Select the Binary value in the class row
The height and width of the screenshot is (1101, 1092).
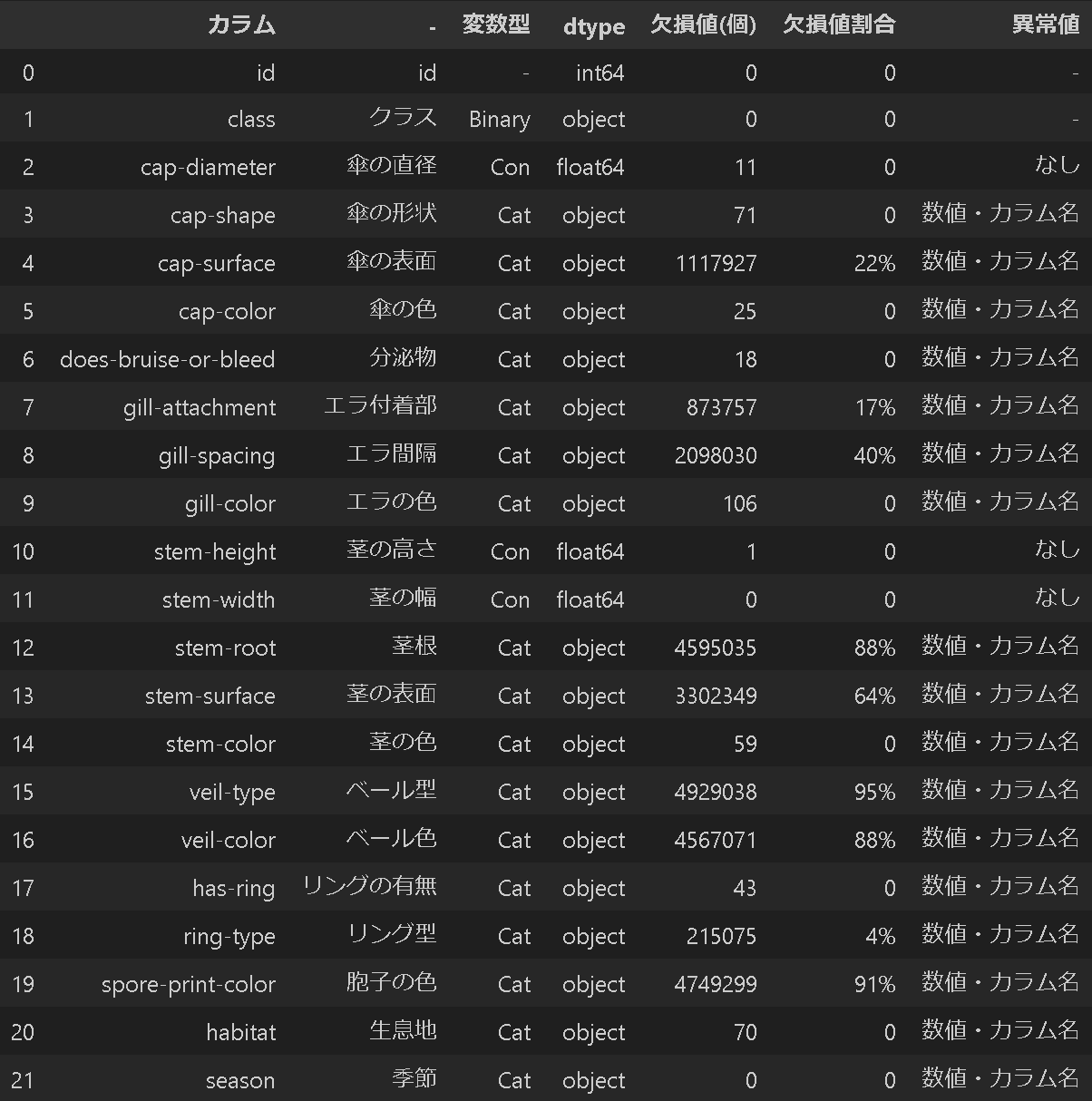coord(498,119)
